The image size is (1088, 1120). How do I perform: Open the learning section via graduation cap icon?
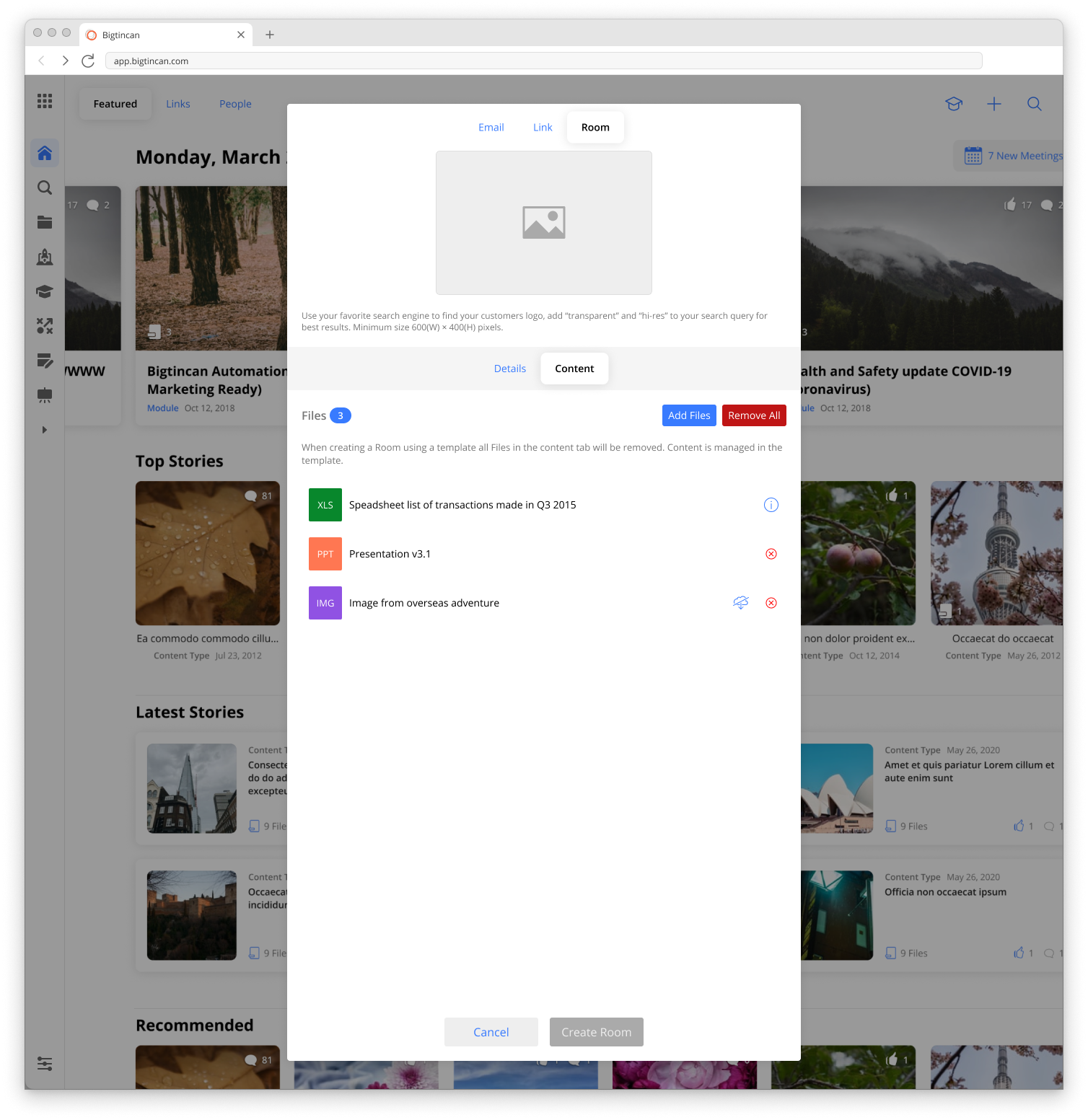45,291
